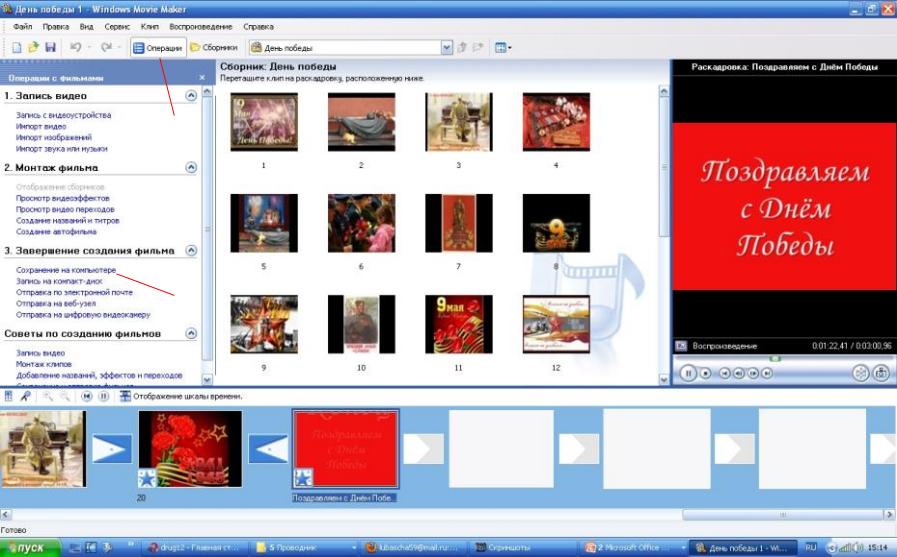
Task: Rewind the storyboard with its toolbar button
Action: click(86, 396)
